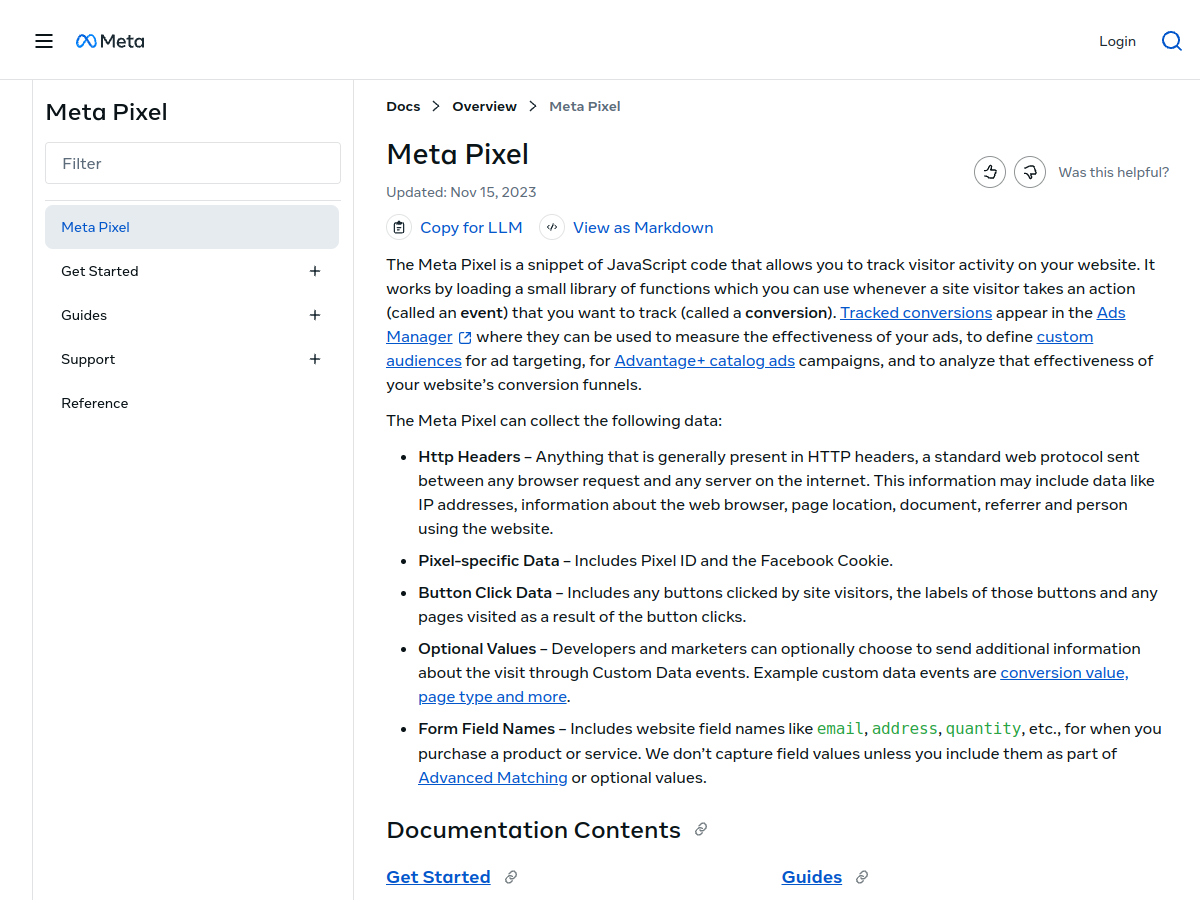Click the clipboard Copy for LLM icon
Screen dimensions: 1200x900
[399, 227]
